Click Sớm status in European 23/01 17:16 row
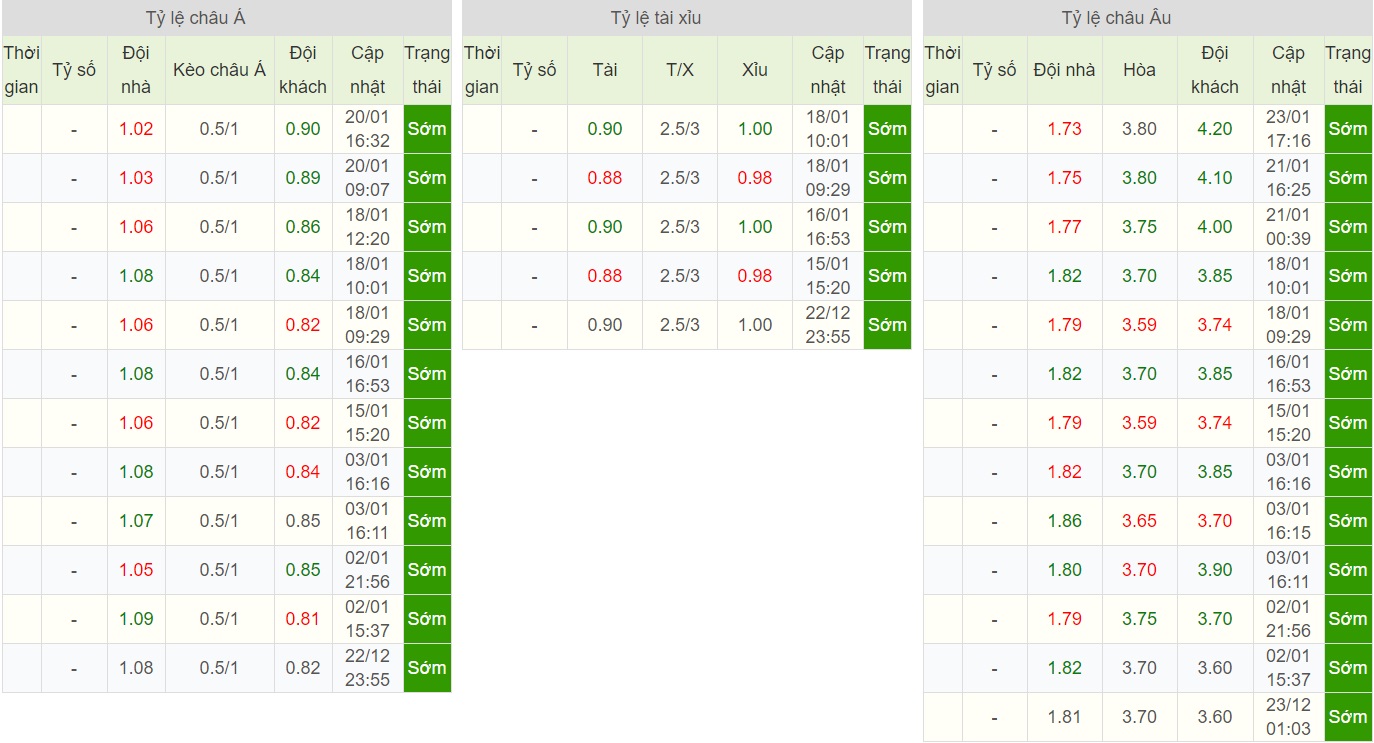Image resolution: width=1374 pixels, height=743 pixels. 1348,129
